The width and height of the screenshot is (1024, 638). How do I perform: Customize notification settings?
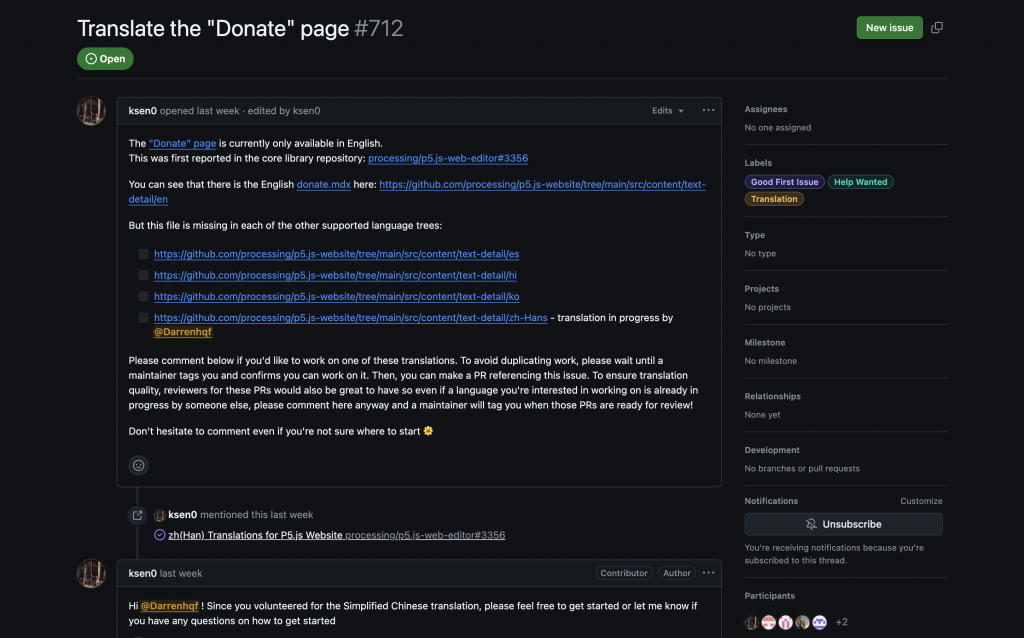click(x=921, y=501)
